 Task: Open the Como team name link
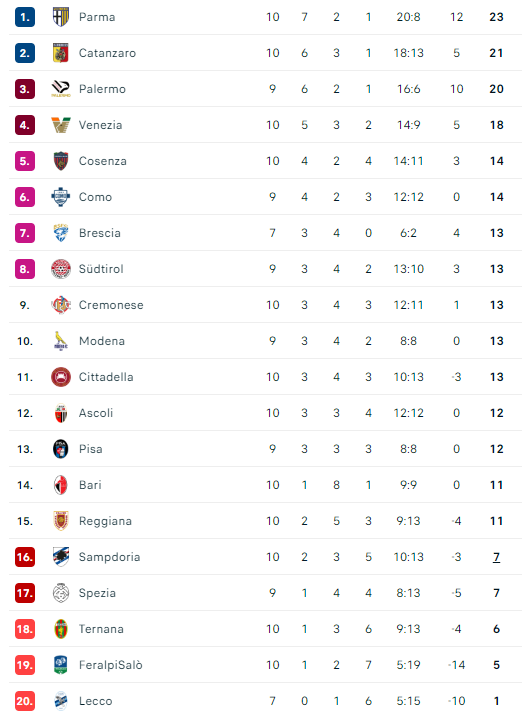(95, 197)
